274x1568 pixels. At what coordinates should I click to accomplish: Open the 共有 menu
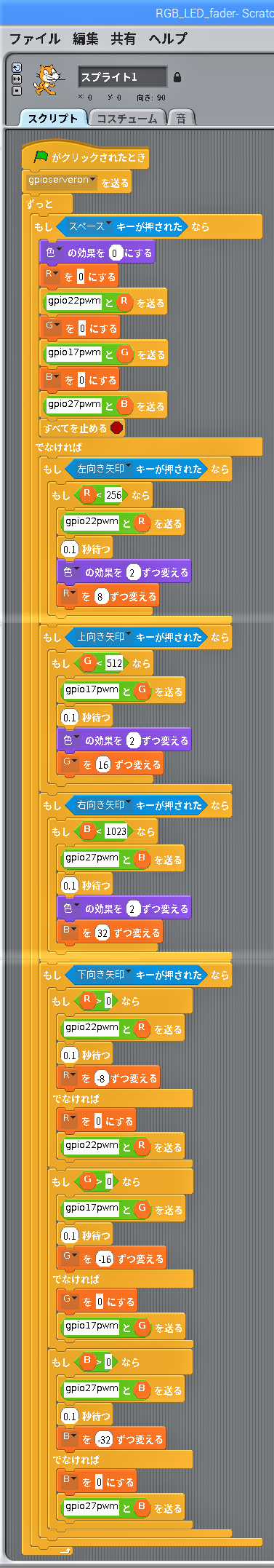123,39
